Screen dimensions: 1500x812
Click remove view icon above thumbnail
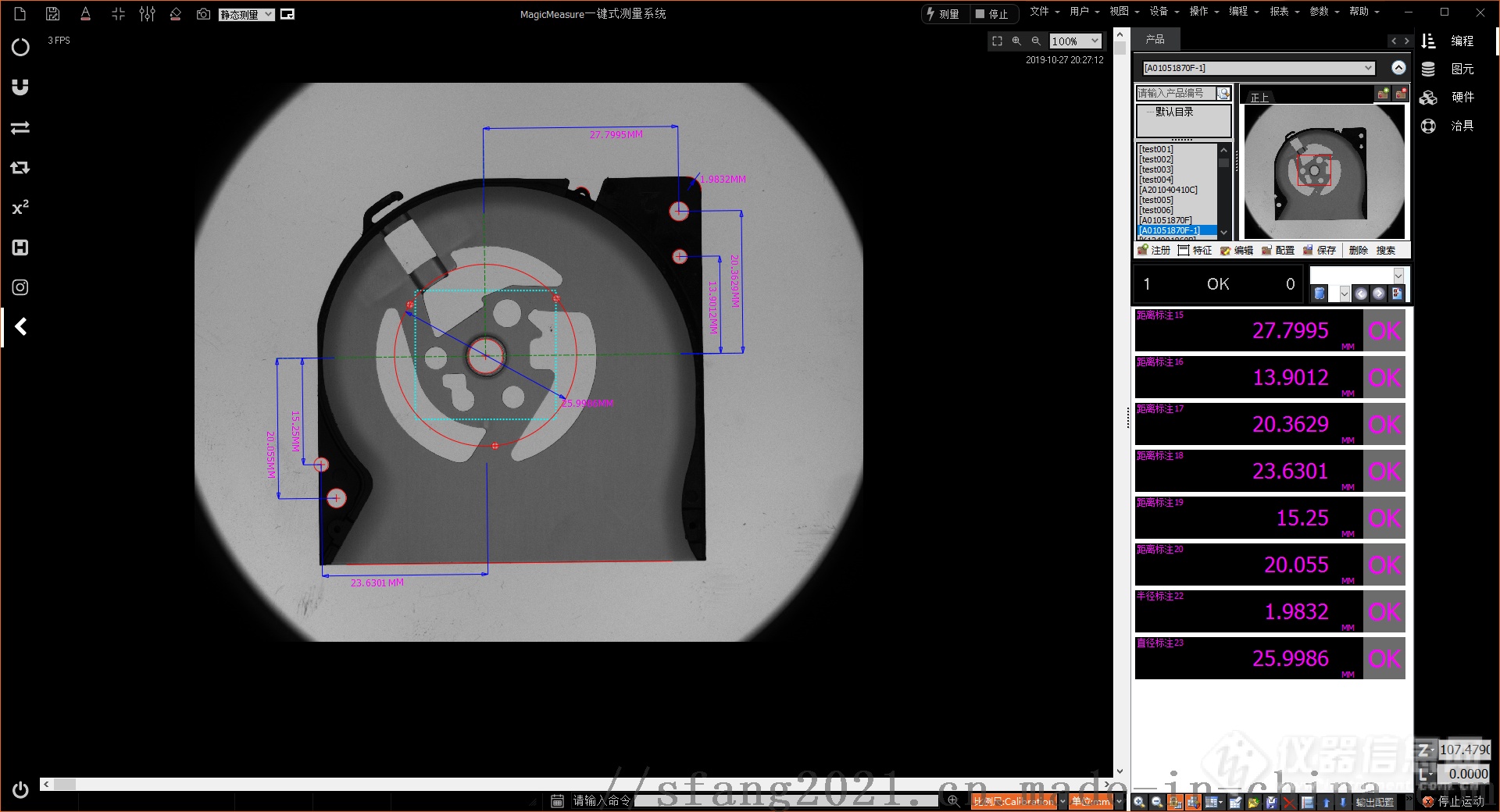(x=1401, y=94)
